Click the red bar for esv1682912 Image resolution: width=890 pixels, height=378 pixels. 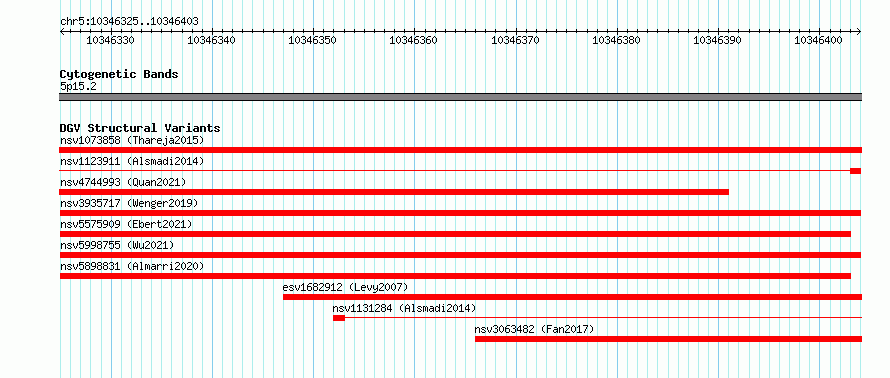click(x=572, y=297)
